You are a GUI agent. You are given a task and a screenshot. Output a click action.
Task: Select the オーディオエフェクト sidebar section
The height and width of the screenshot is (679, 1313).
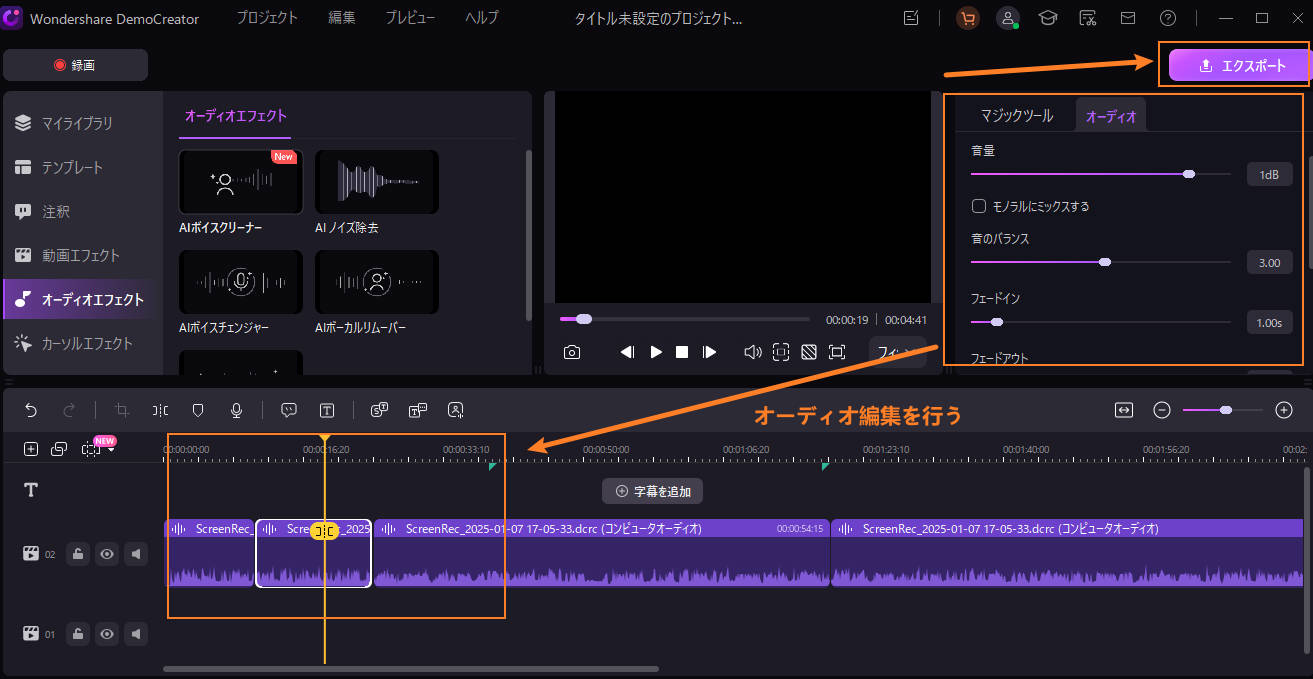coord(80,299)
